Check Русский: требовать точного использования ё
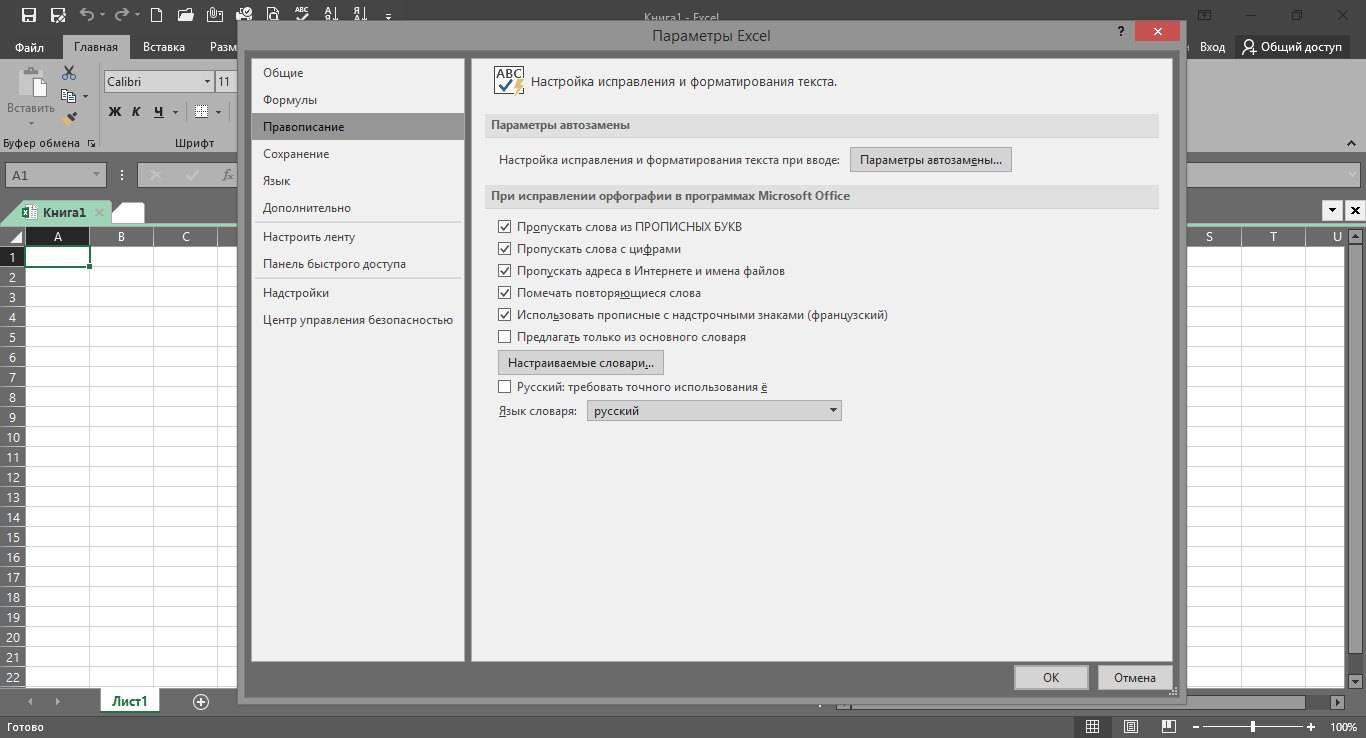 coord(504,386)
